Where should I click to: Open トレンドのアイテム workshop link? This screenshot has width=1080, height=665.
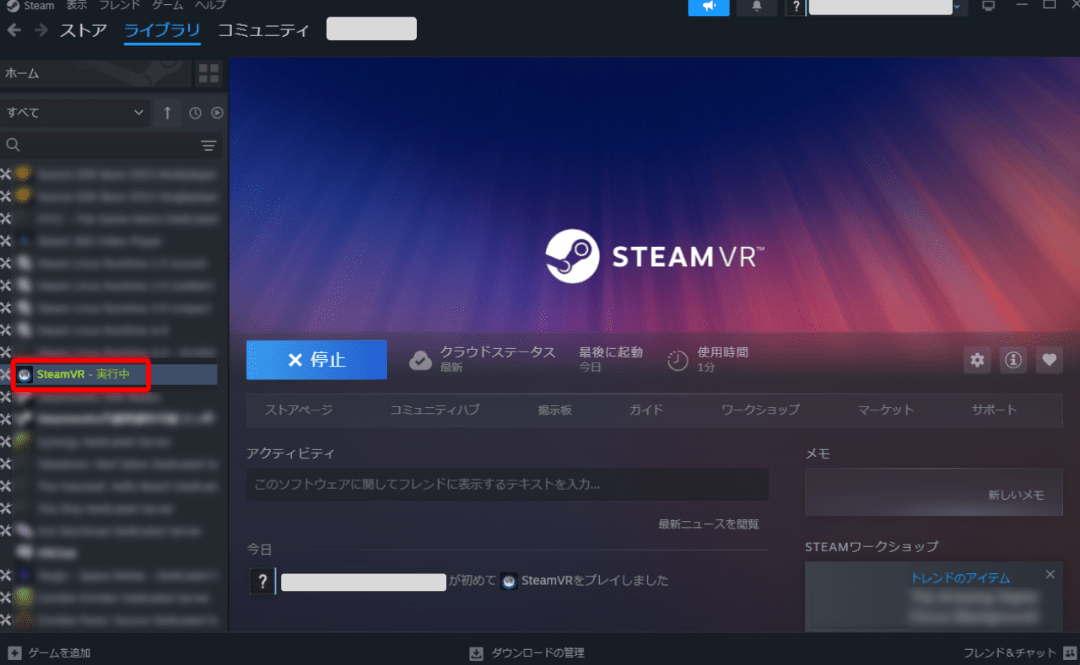point(960,578)
